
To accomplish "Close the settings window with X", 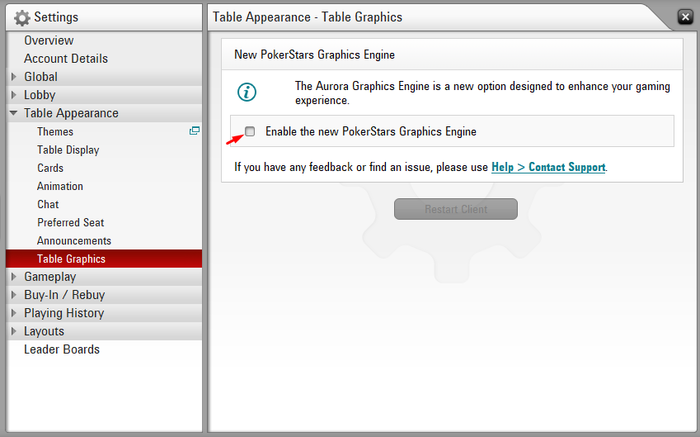I will 685,17.
